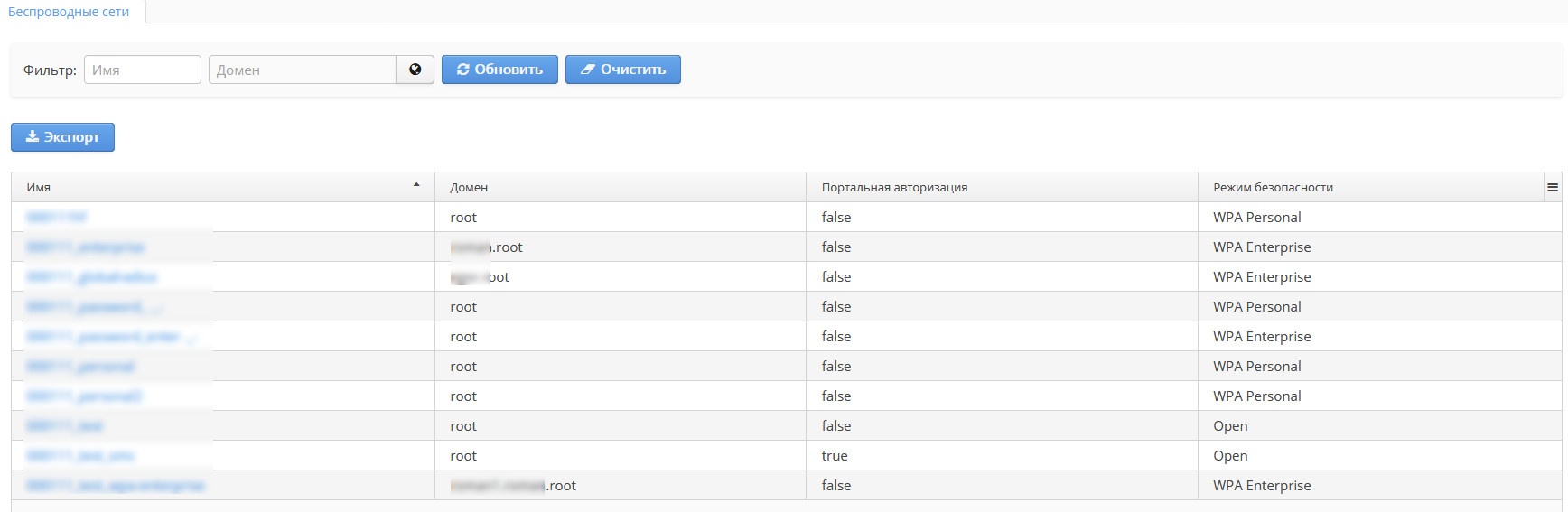Open the network name link in the first table row
This screenshot has height=512, width=1568.
57,218
